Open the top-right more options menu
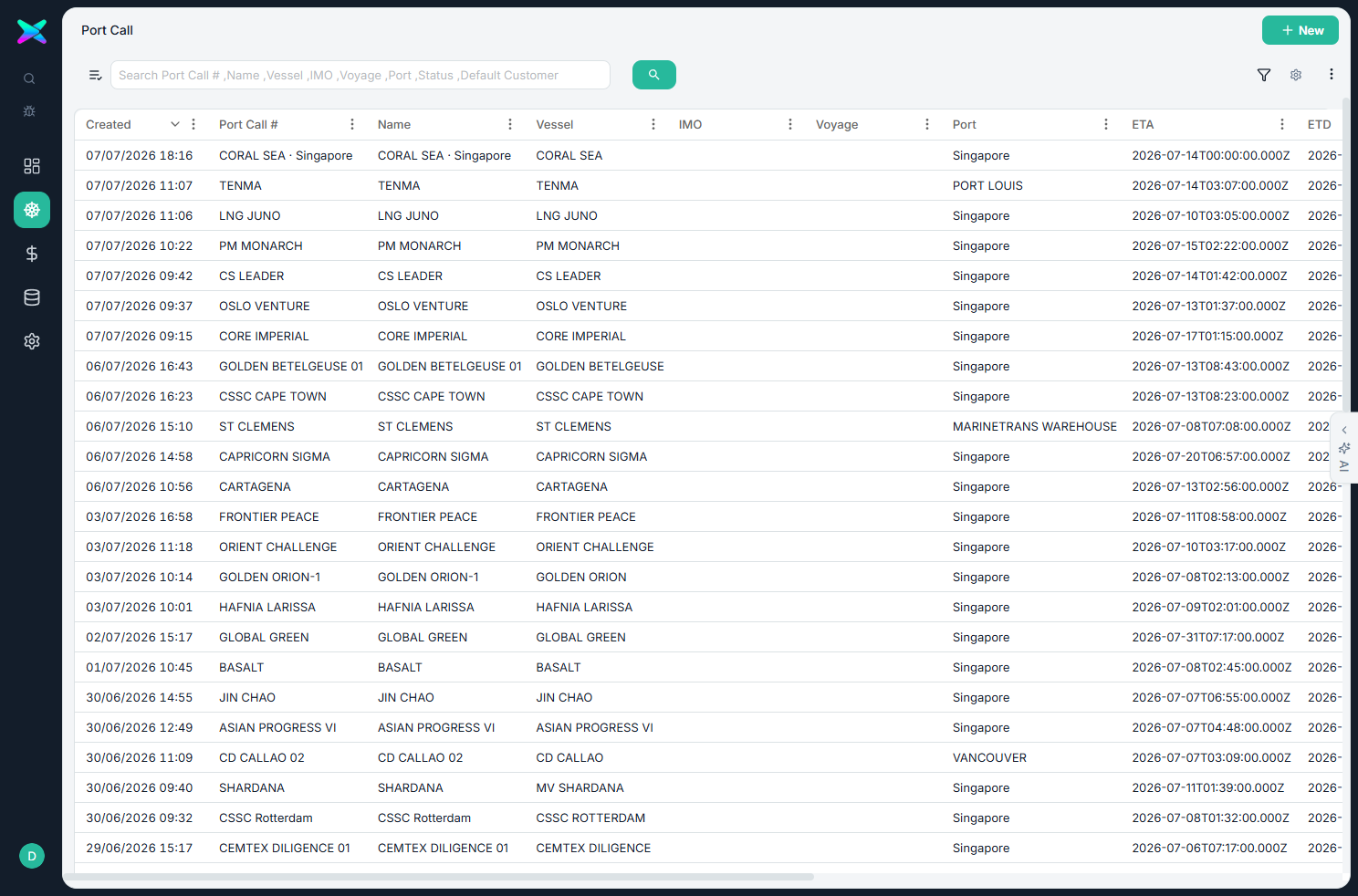 click(1332, 75)
